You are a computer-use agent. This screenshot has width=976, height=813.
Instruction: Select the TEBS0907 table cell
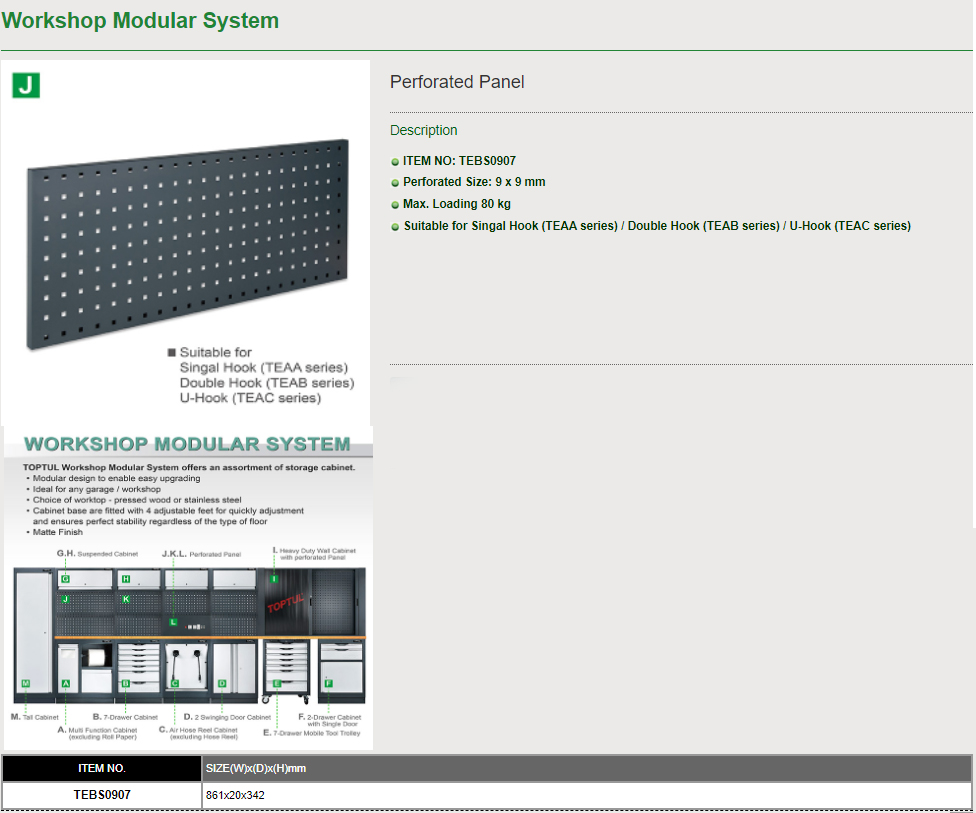pyautogui.click(x=102, y=795)
